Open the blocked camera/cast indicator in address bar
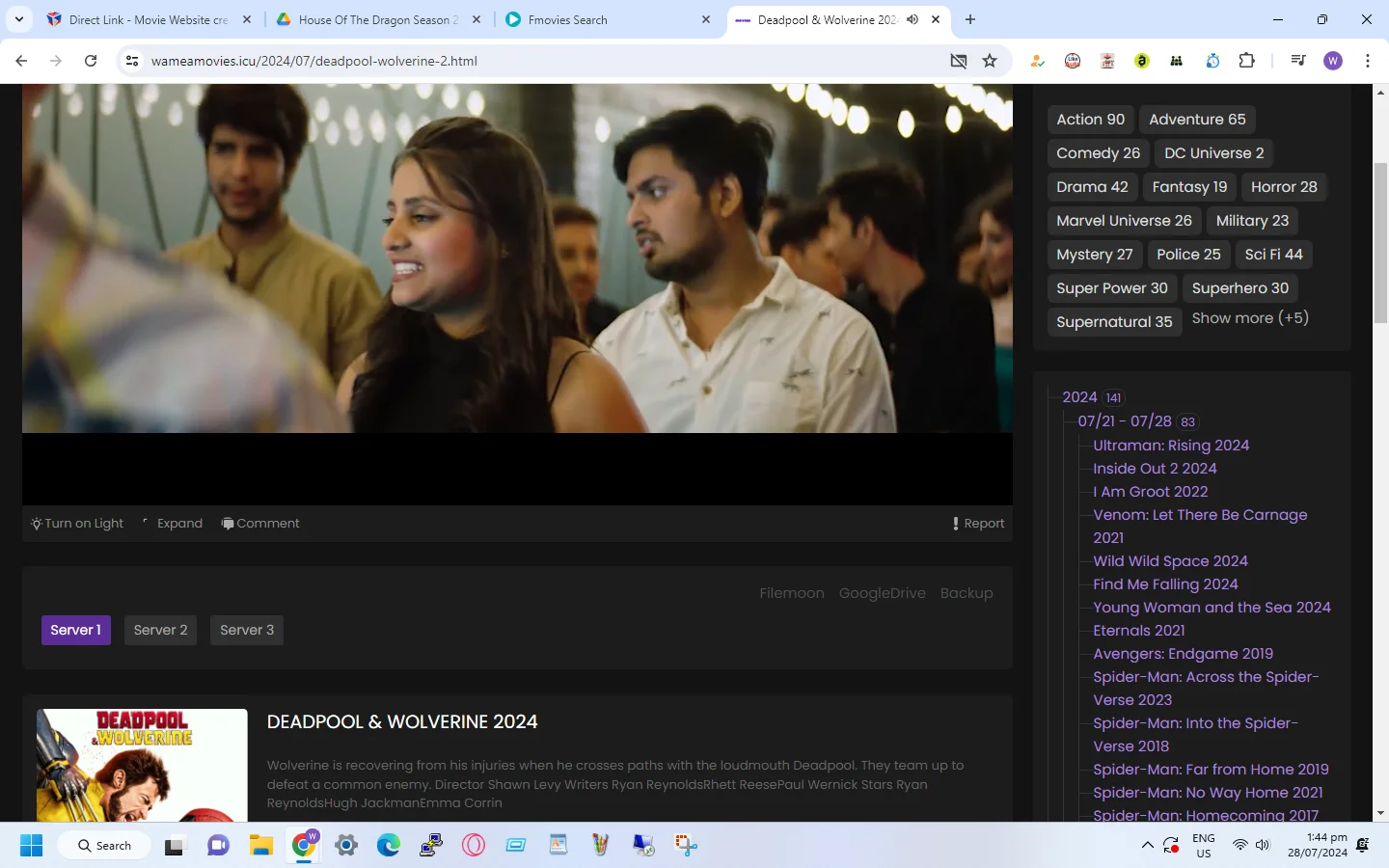The image size is (1389, 868). click(x=958, y=61)
